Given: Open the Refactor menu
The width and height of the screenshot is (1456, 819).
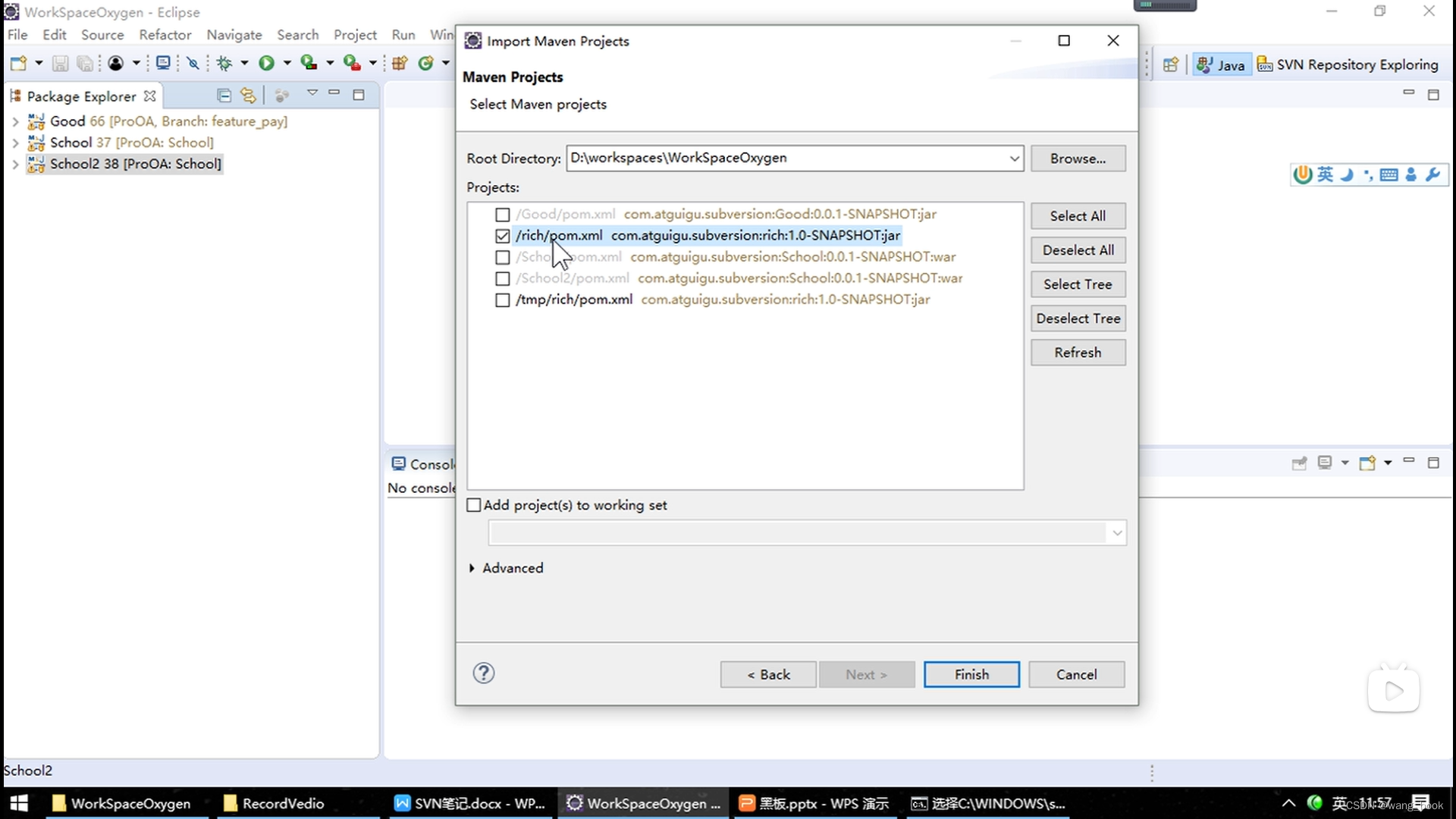Looking at the screenshot, I should 165,35.
